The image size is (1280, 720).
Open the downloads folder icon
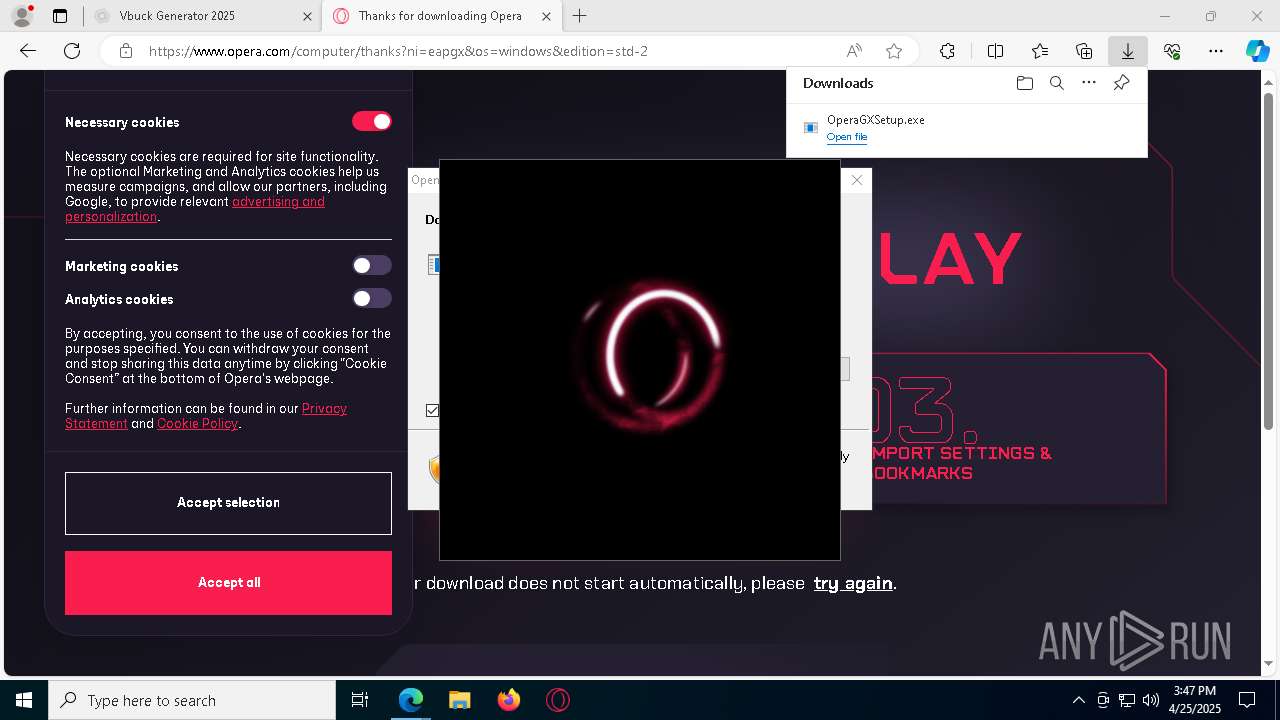[1024, 83]
